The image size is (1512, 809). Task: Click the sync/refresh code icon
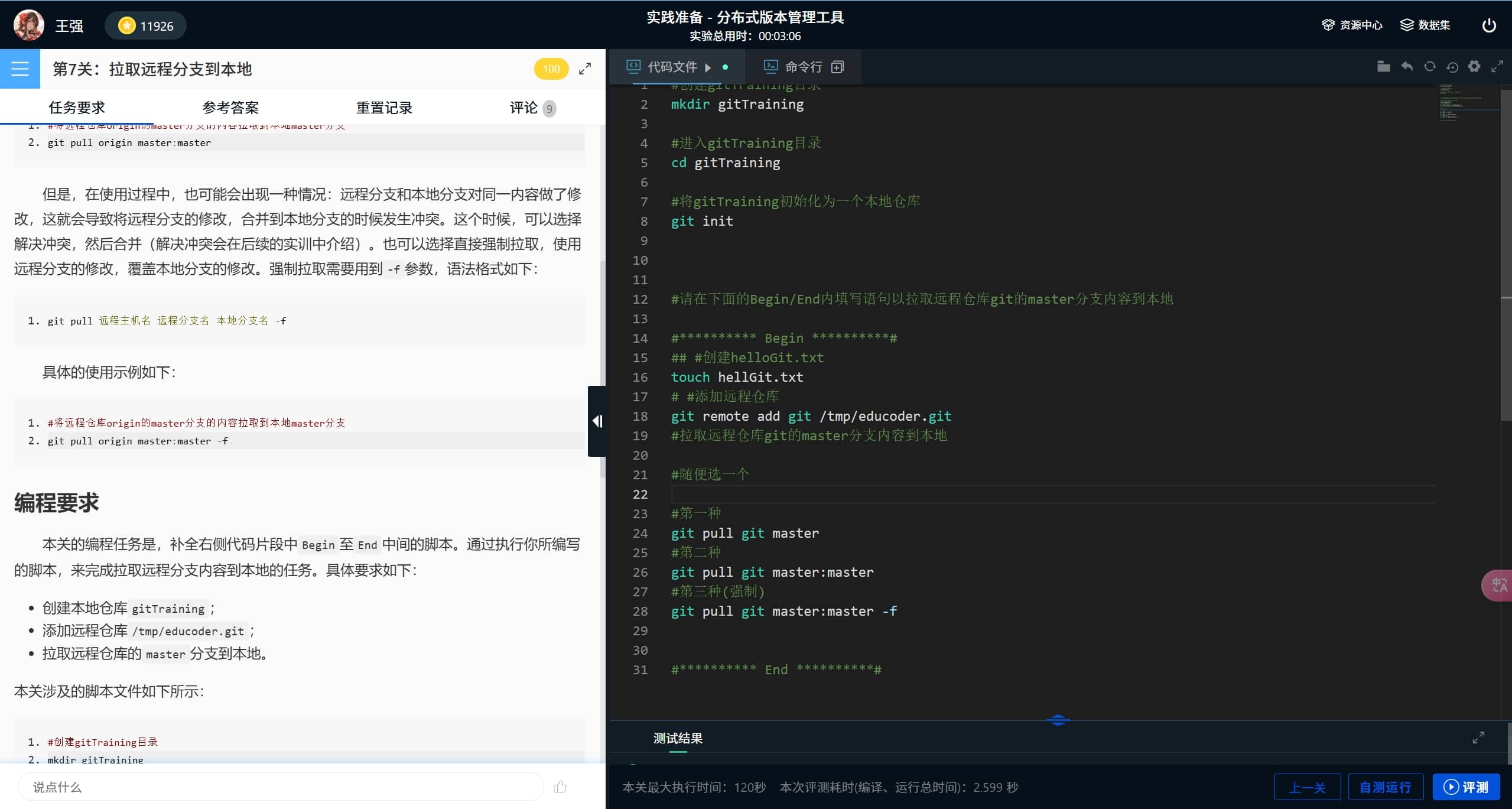1429,66
